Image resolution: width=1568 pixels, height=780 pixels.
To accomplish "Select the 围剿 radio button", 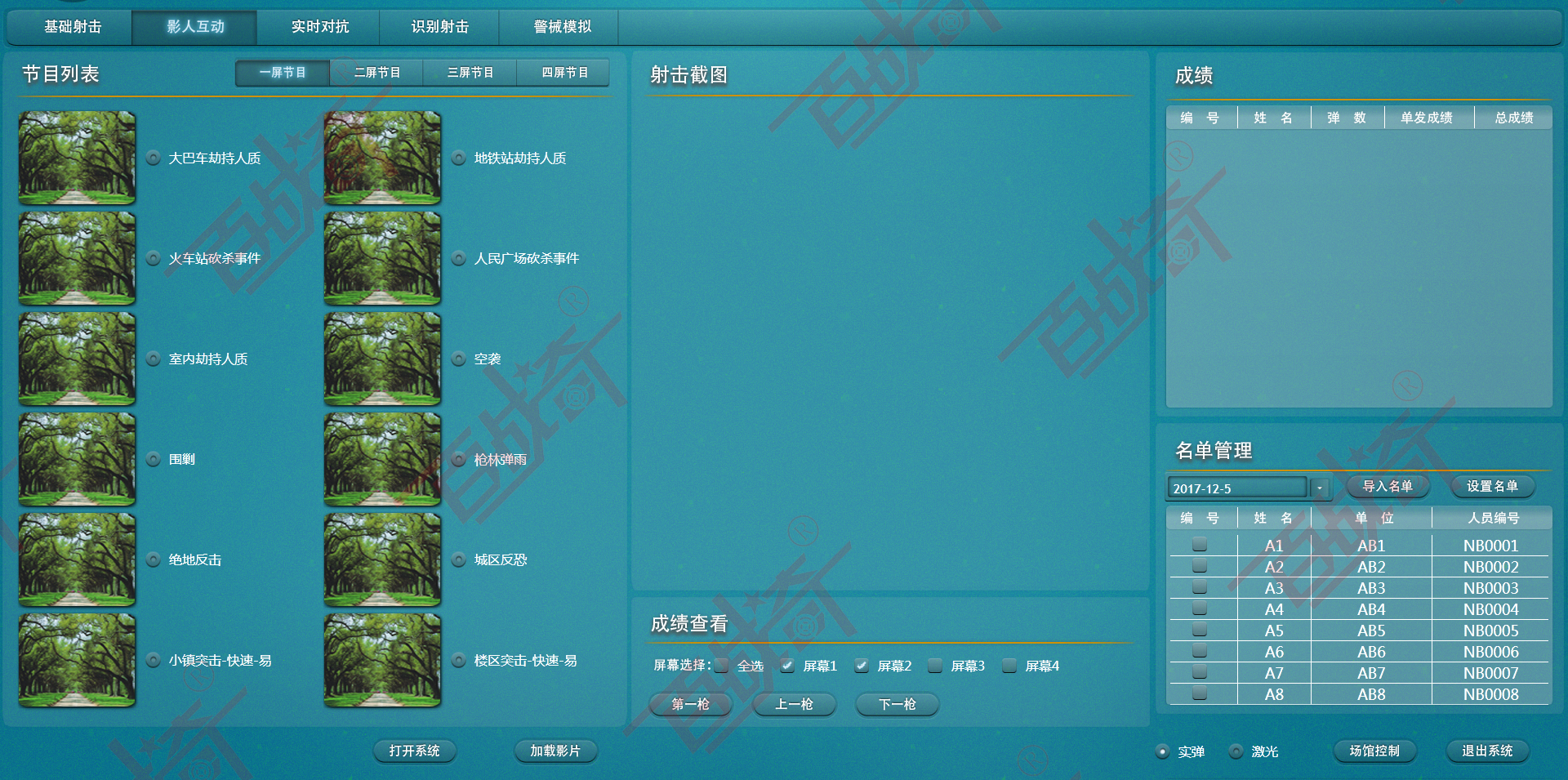I will click(x=153, y=459).
